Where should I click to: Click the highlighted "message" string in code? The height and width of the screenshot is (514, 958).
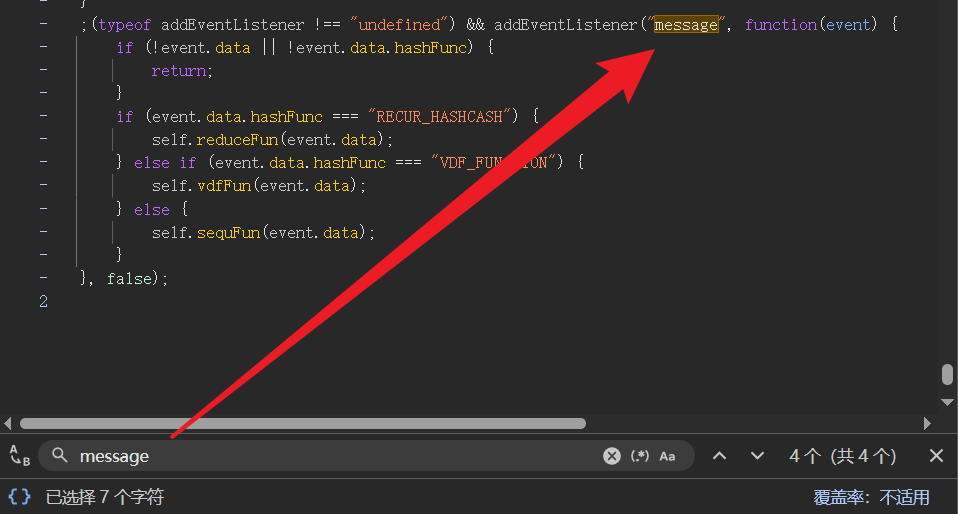click(686, 25)
